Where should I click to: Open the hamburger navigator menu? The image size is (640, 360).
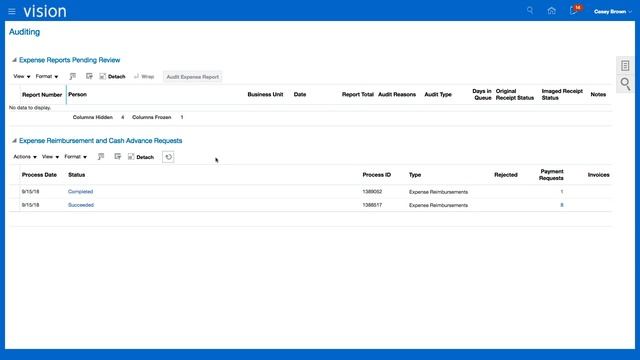12,11
